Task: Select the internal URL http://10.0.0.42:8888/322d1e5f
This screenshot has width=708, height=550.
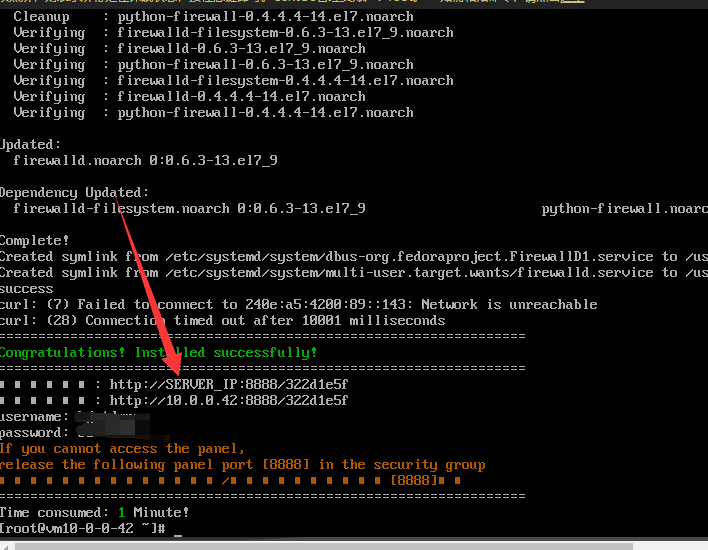Action: coord(228,400)
